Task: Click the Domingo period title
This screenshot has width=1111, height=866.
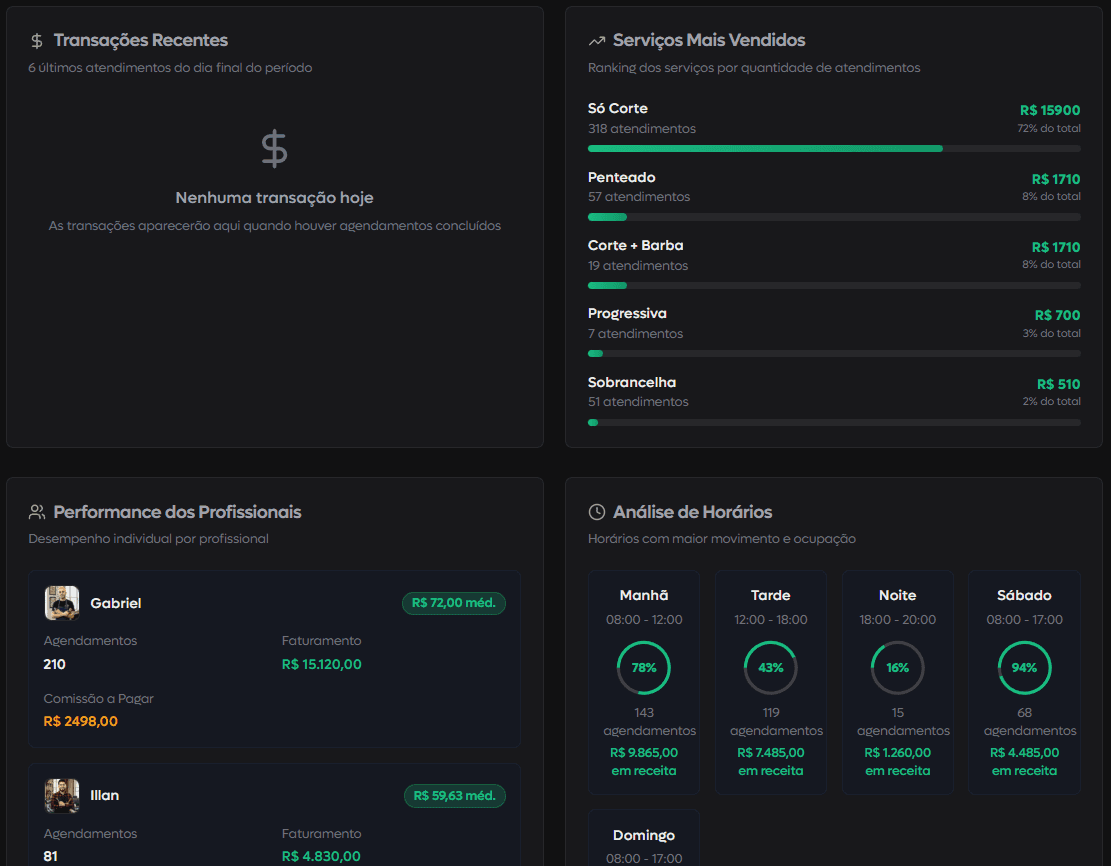Action: (x=643, y=835)
